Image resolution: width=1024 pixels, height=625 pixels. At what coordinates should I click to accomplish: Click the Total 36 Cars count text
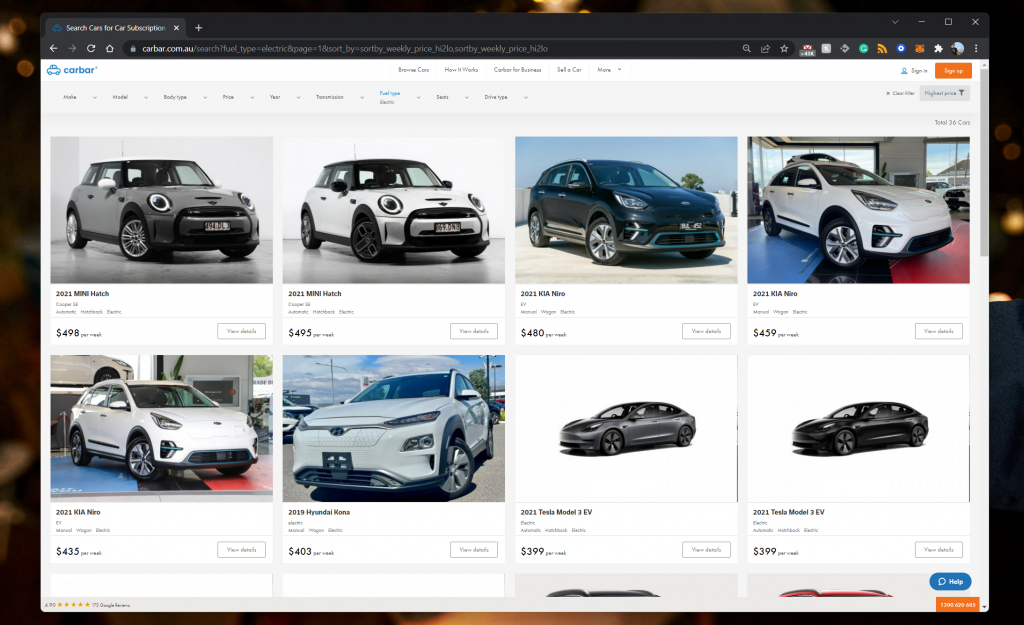[x=952, y=122]
